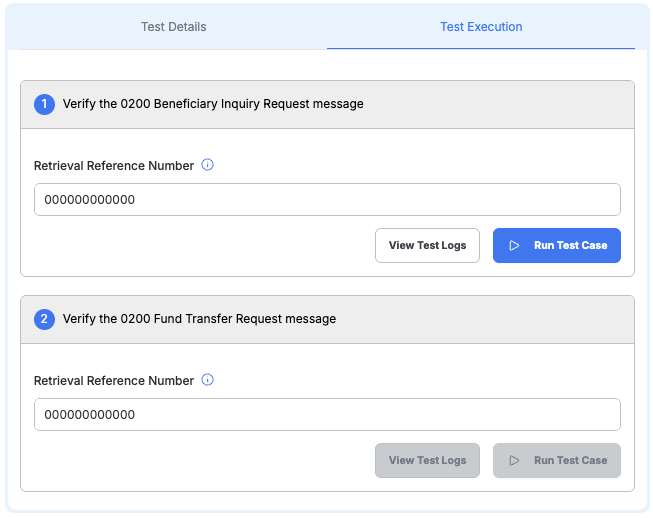This screenshot has width=653, height=518.
Task: Collapse the Beneficiary Inquiry Request step header bar
Action: (x=500, y=104)
